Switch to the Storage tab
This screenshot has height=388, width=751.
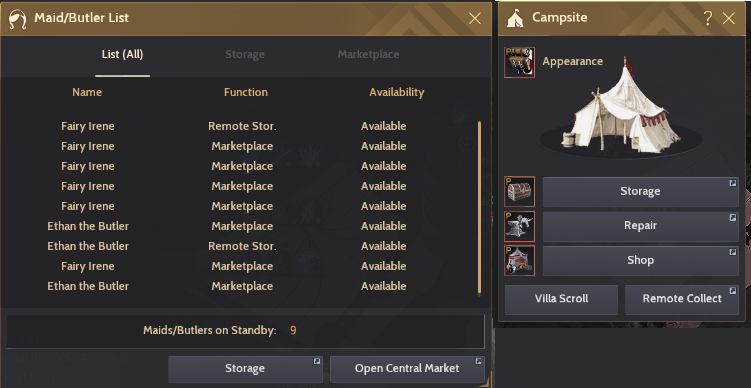click(x=245, y=55)
